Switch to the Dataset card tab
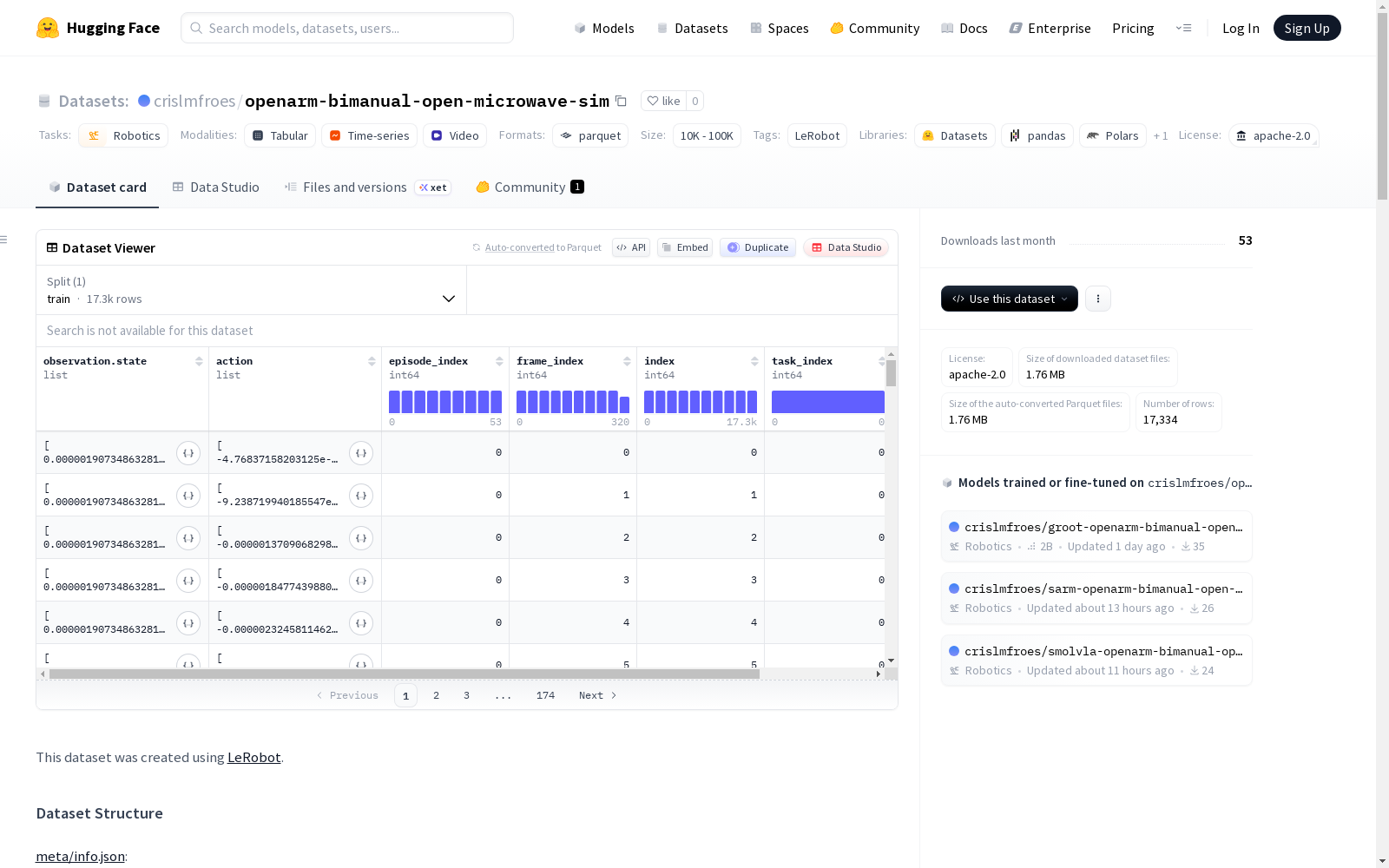Viewport: 1389px width, 868px height. click(x=97, y=187)
